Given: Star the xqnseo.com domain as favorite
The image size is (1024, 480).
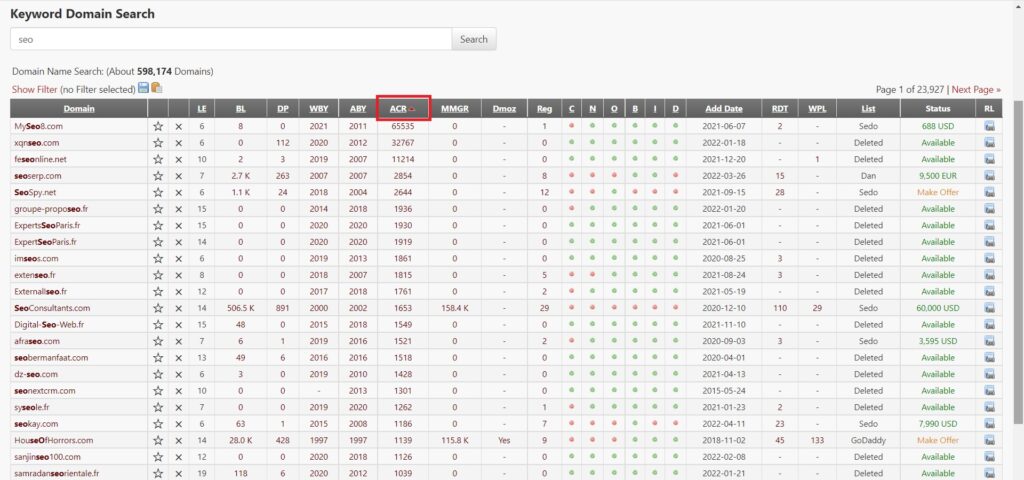Looking at the screenshot, I should tap(157, 142).
